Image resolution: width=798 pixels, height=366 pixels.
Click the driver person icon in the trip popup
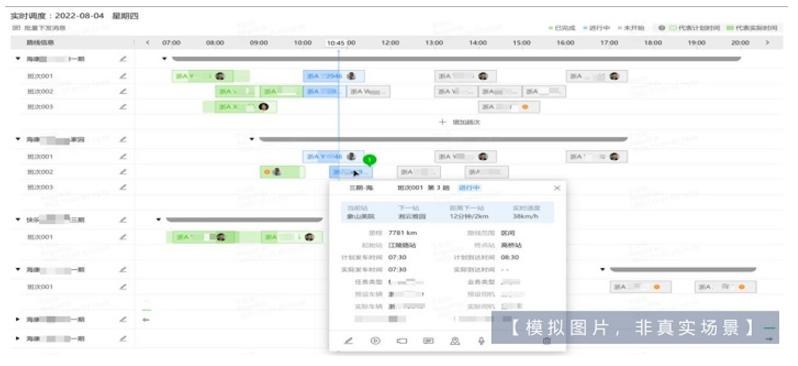tap(455, 341)
